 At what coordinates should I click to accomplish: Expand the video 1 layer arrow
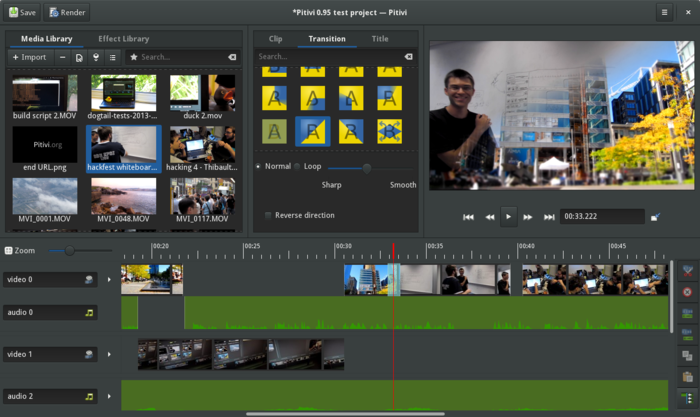(x=110, y=354)
